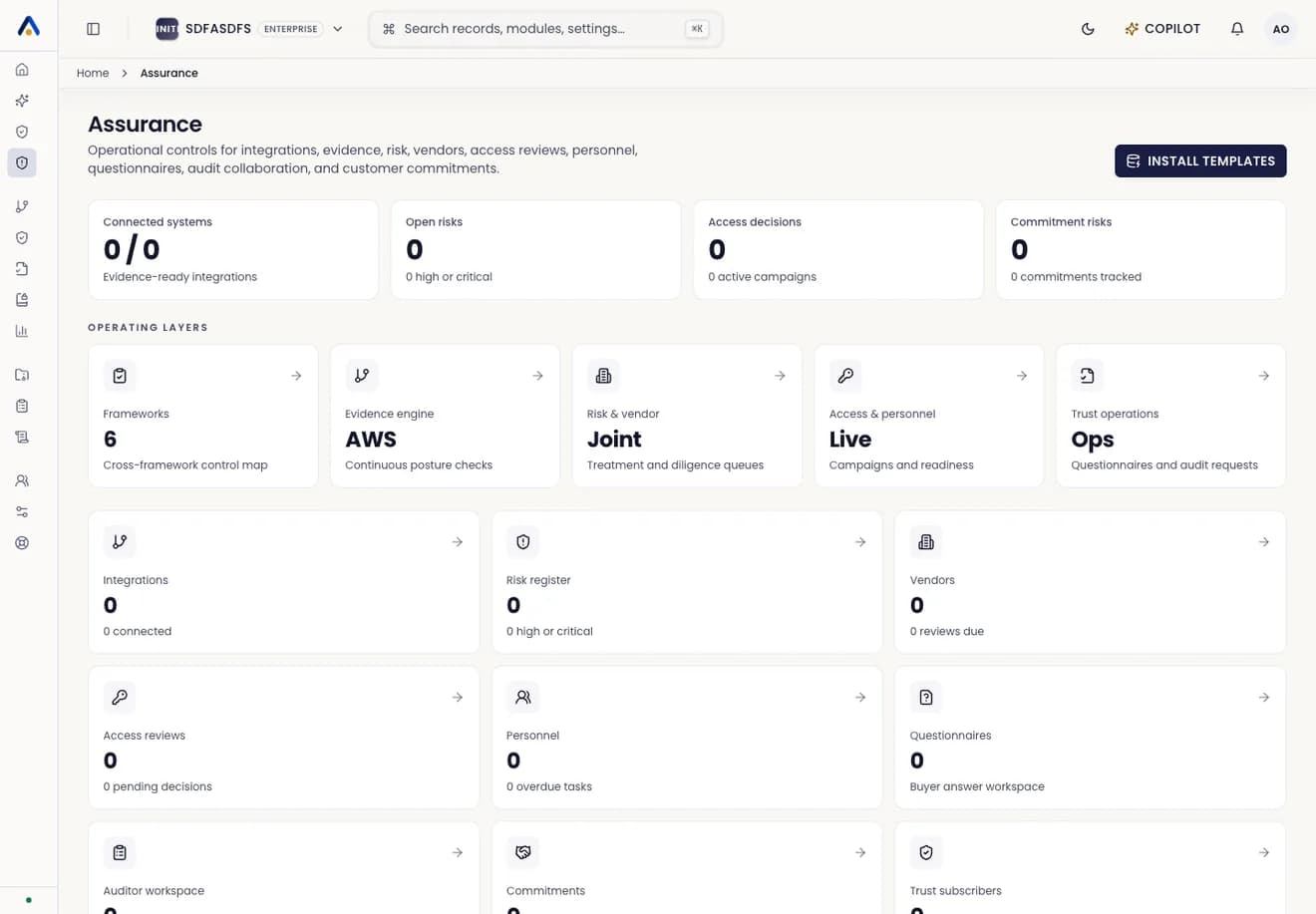Viewport: 1316px width, 914px height.
Task: Open Vendors card via its arrow
Action: click(x=1263, y=542)
